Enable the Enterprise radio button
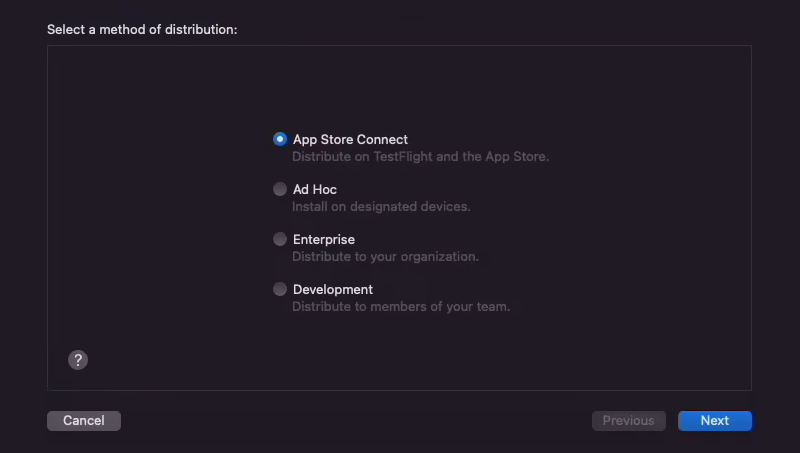This screenshot has height=453, width=800. [280, 239]
